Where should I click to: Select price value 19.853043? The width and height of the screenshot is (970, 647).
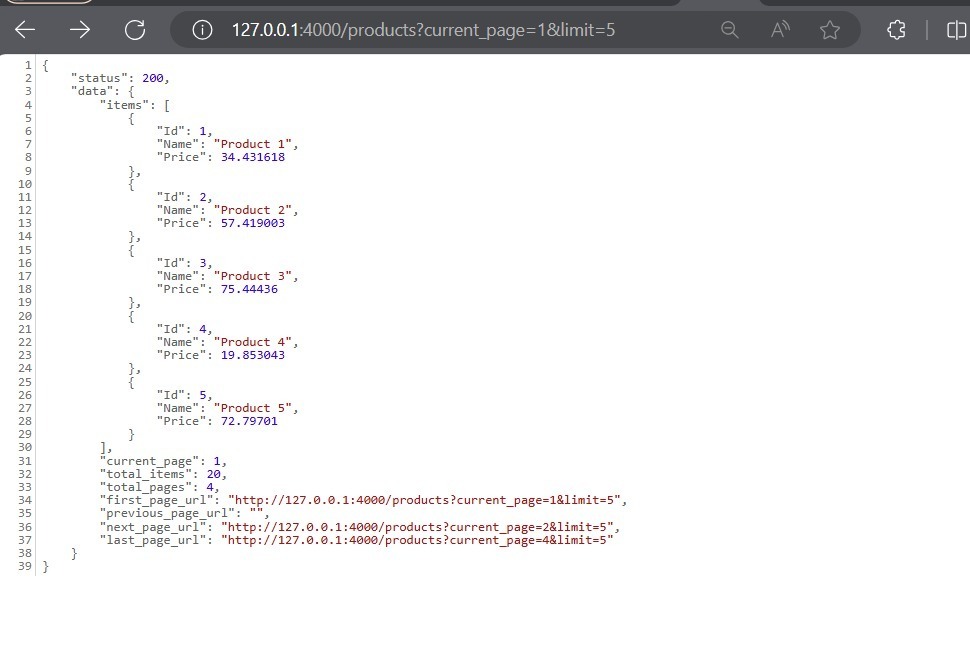[253, 355]
